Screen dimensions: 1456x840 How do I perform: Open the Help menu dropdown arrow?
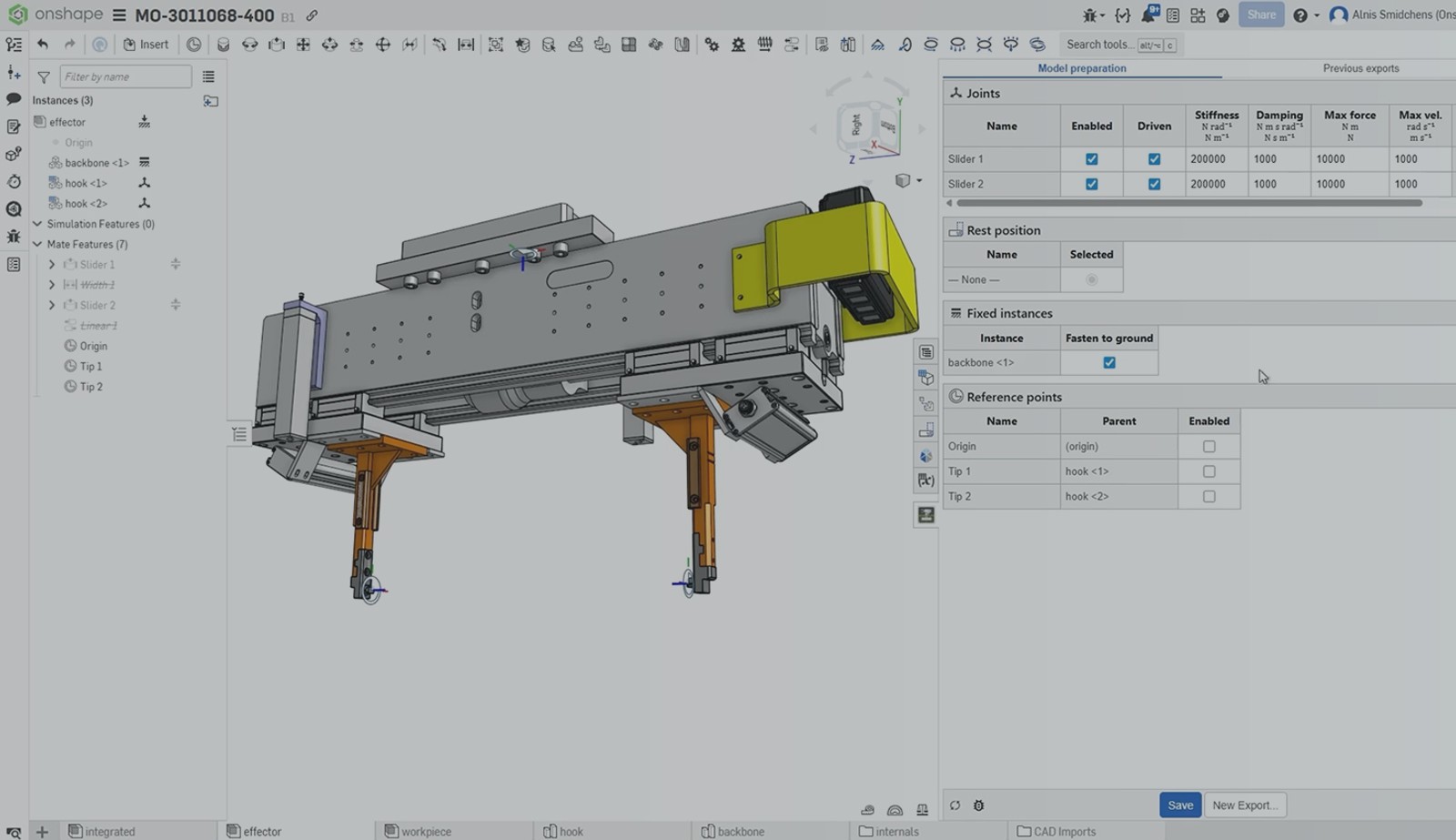click(1316, 15)
